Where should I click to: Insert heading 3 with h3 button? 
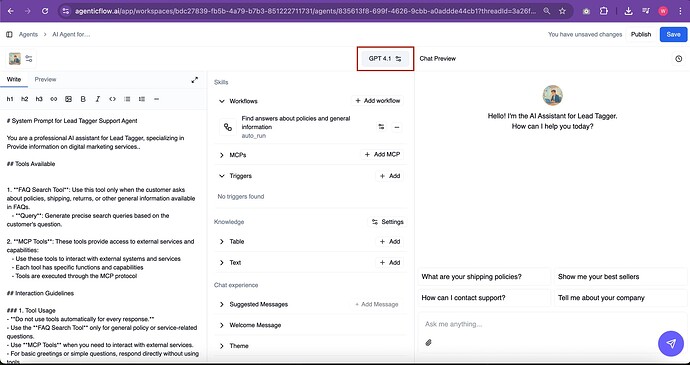coord(39,99)
